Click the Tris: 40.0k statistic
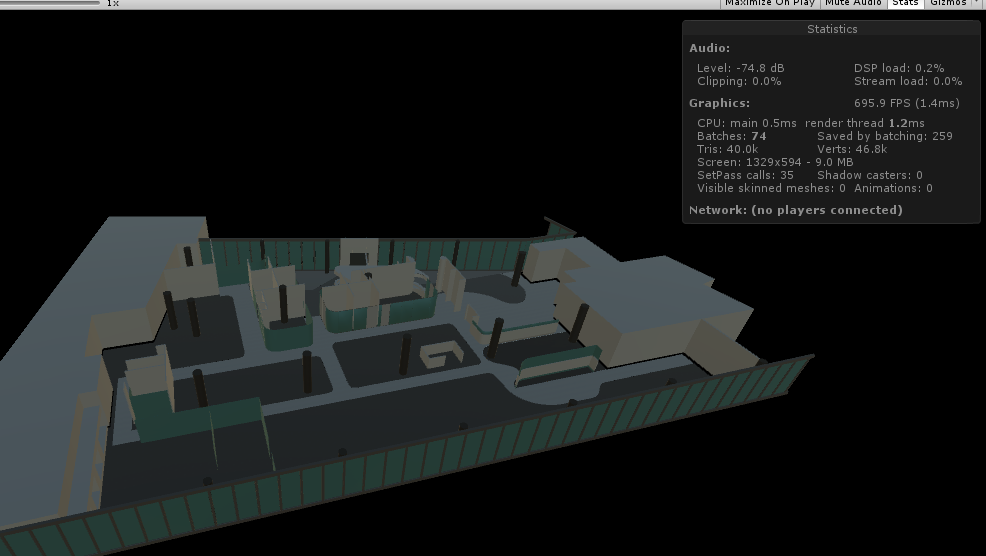The width and height of the screenshot is (986, 556). [x=727, y=149]
